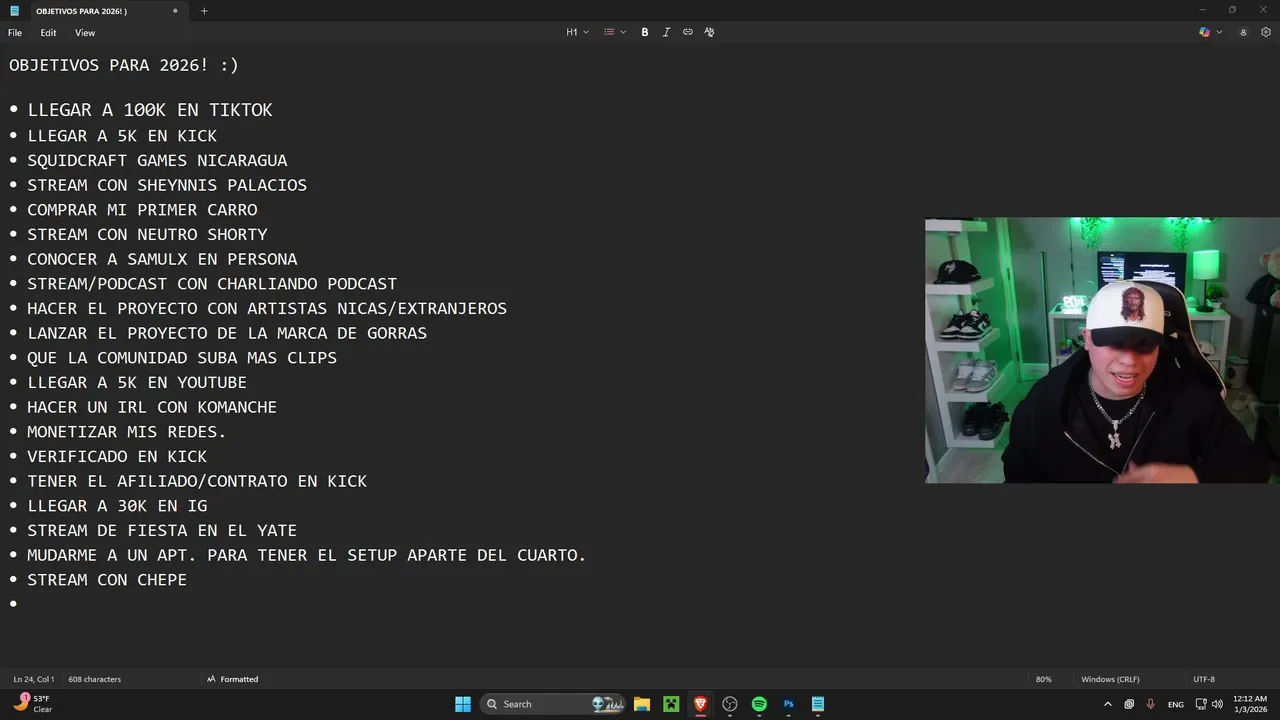Click the UTF-8 encoding indicator
1280x720 pixels.
tap(1203, 679)
